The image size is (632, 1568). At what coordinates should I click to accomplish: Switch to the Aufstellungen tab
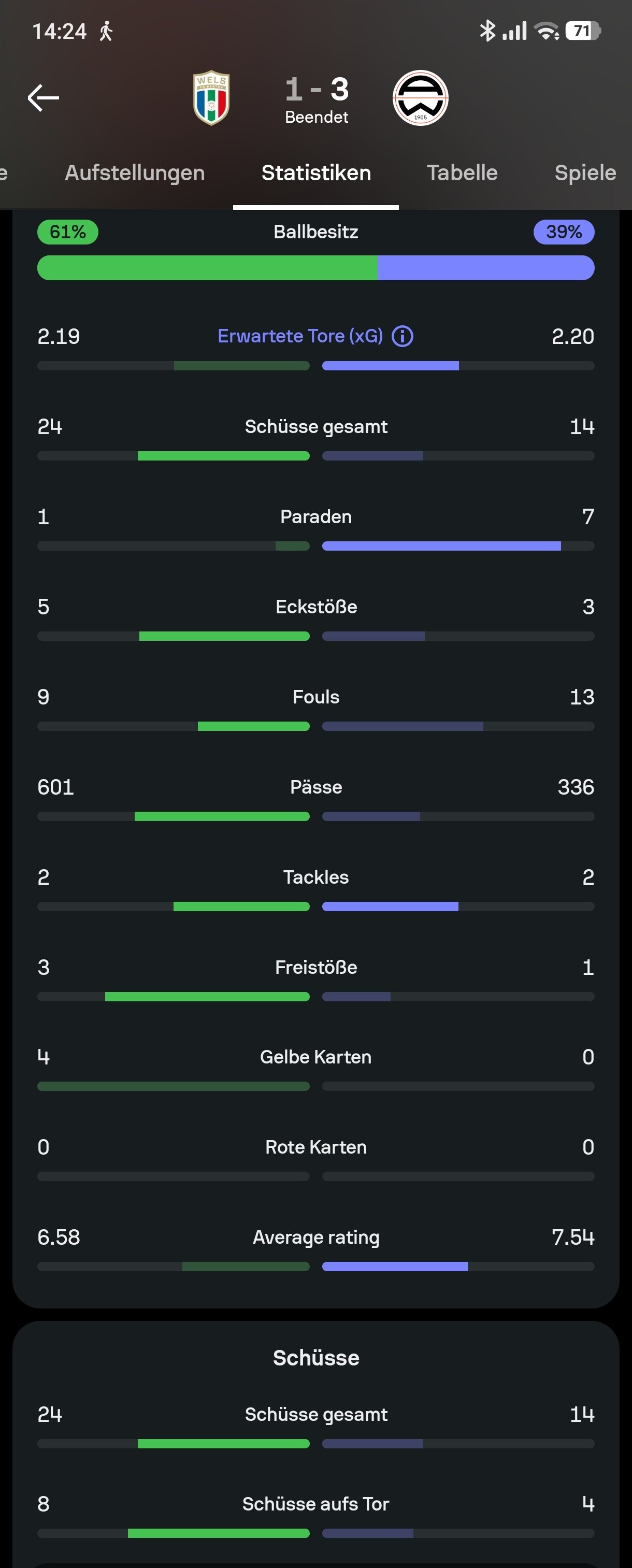click(x=135, y=173)
